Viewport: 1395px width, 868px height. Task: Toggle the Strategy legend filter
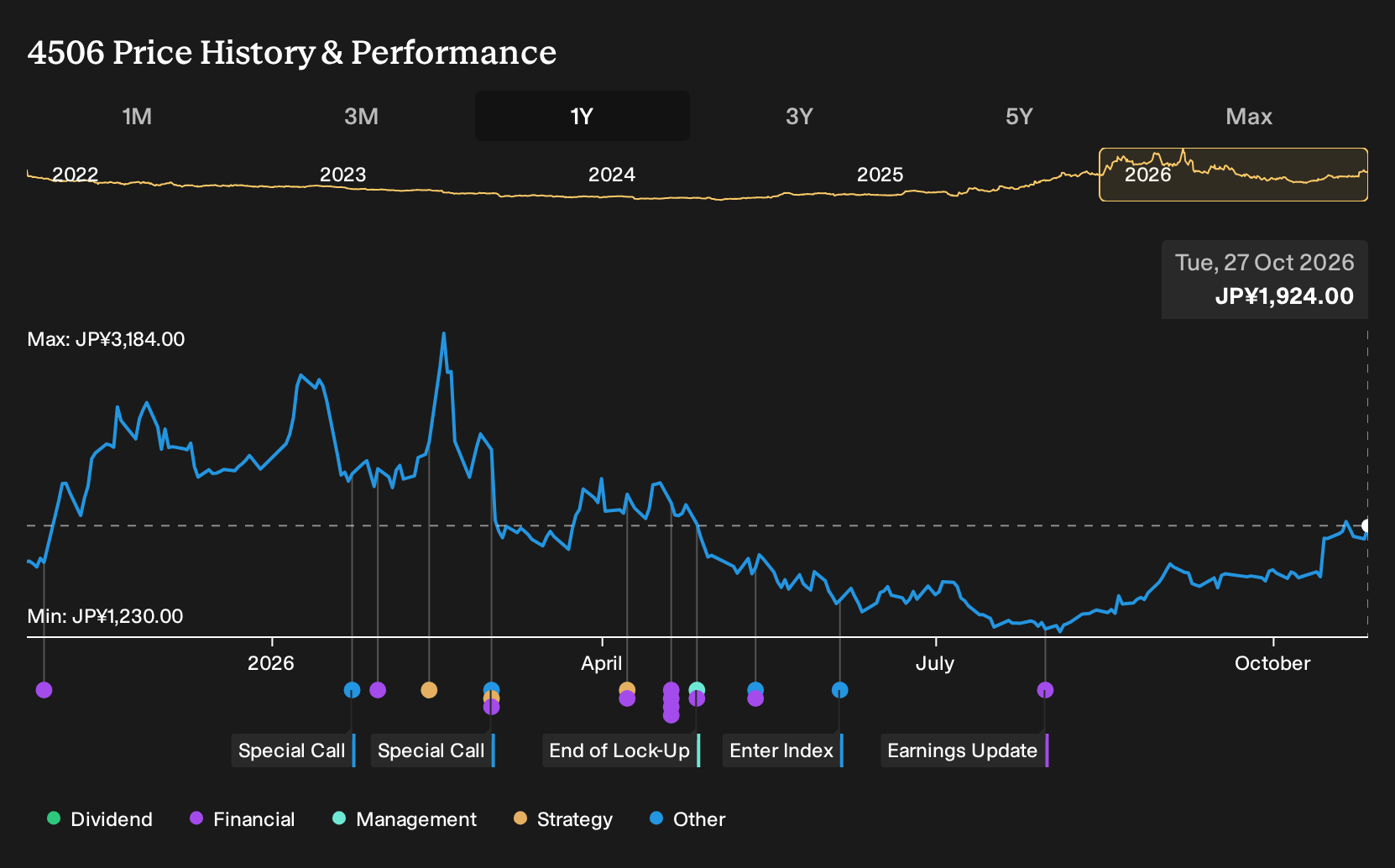(563, 819)
